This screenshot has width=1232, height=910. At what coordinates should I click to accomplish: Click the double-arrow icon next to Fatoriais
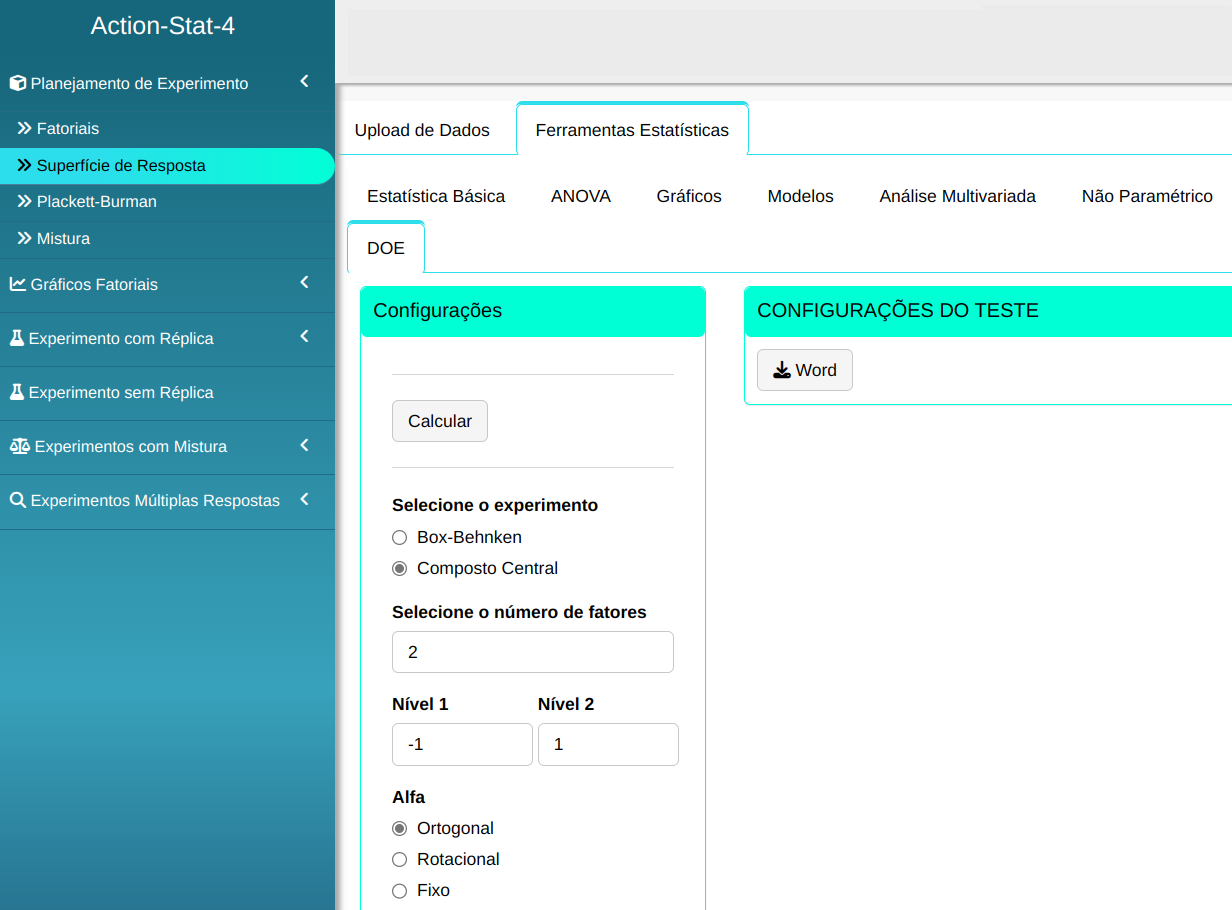25,129
